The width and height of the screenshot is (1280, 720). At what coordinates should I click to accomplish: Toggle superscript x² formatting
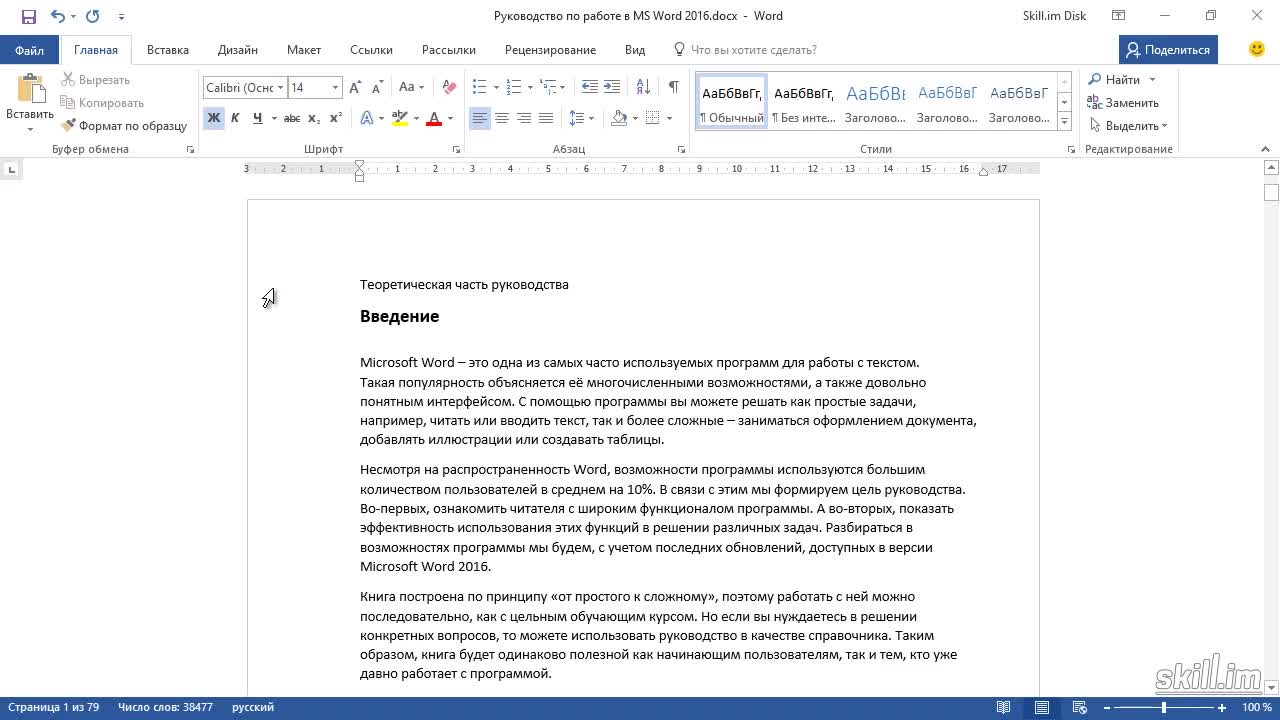click(x=336, y=118)
